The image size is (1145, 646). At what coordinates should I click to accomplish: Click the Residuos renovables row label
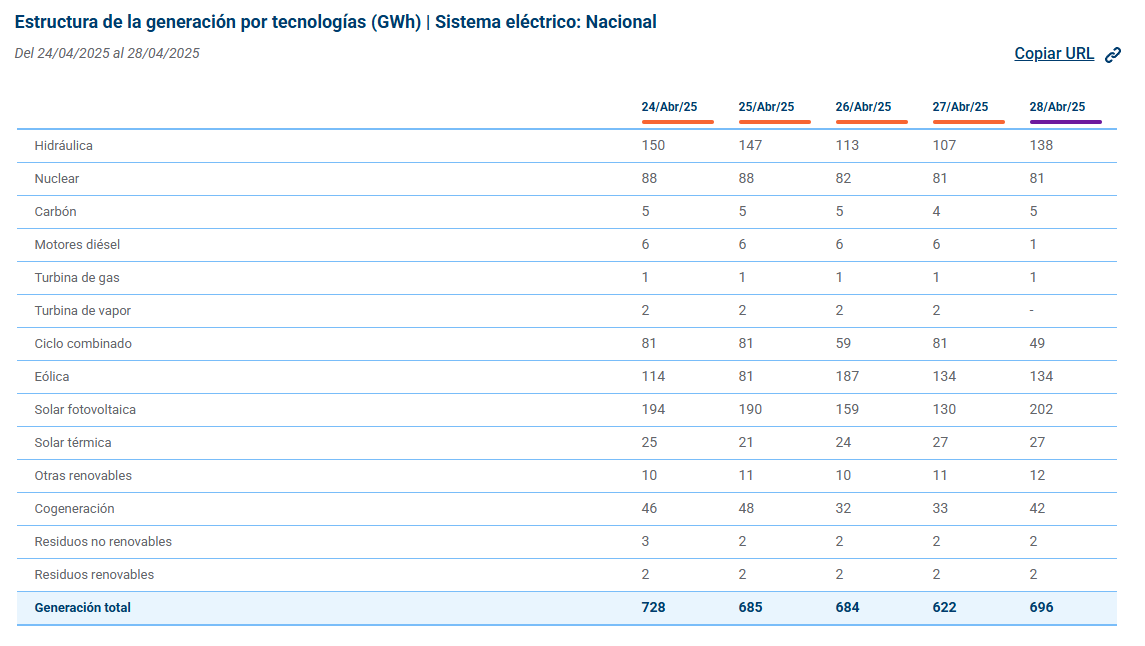[94, 574]
